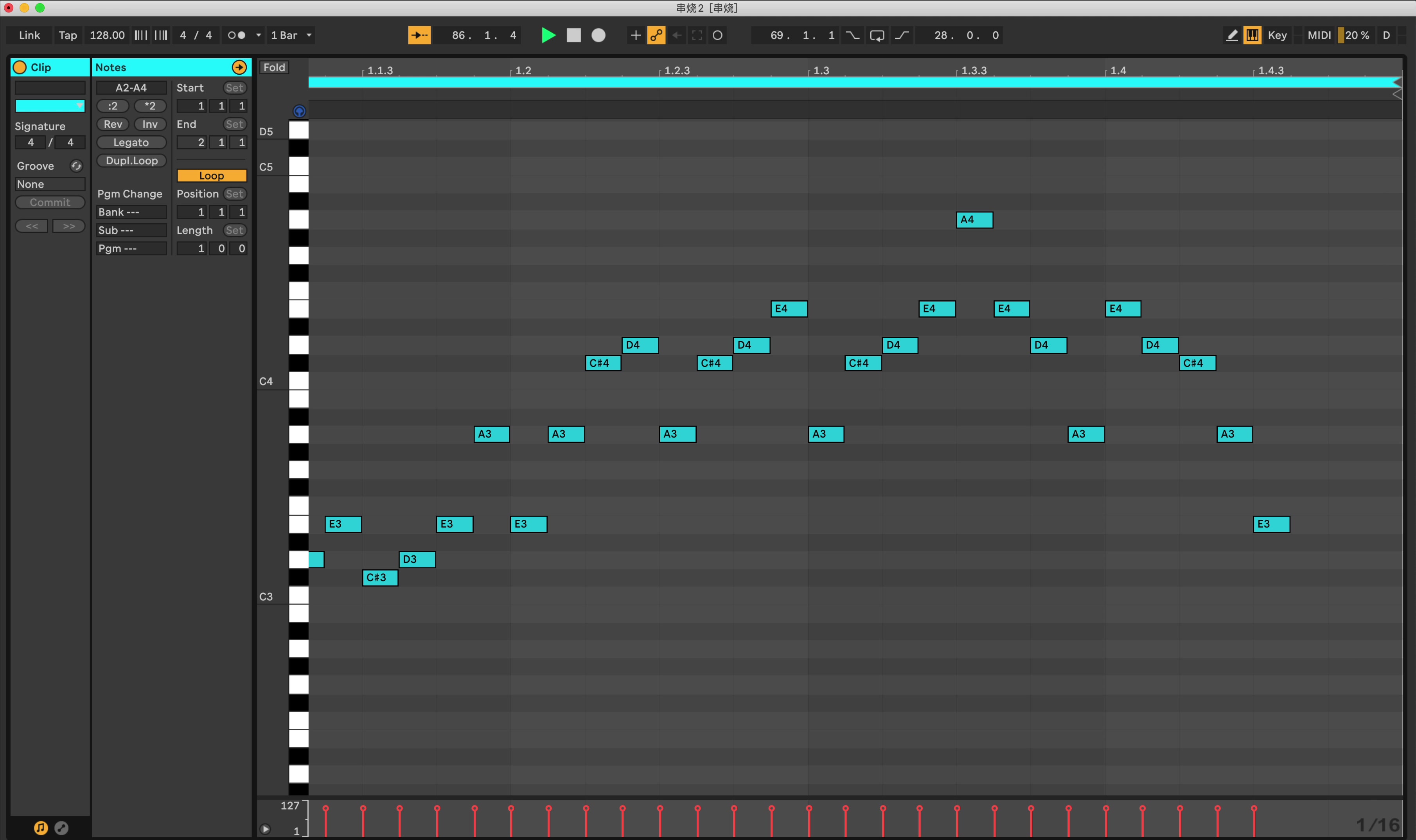Open the Groove None chooser
Viewport: 1416px width, 840px height.
point(50,184)
